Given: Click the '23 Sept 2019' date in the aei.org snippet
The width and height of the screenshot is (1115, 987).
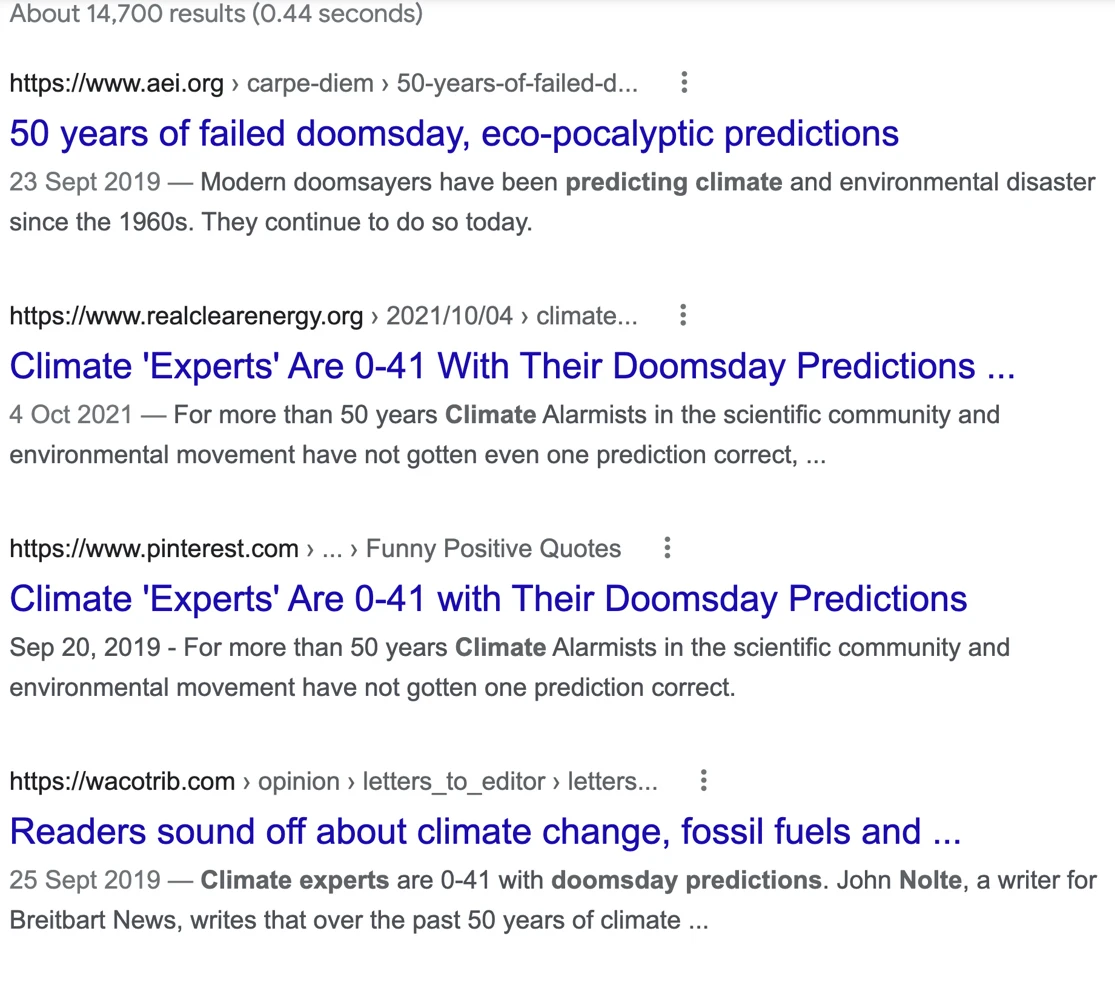Looking at the screenshot, I should tap(85, 182).
